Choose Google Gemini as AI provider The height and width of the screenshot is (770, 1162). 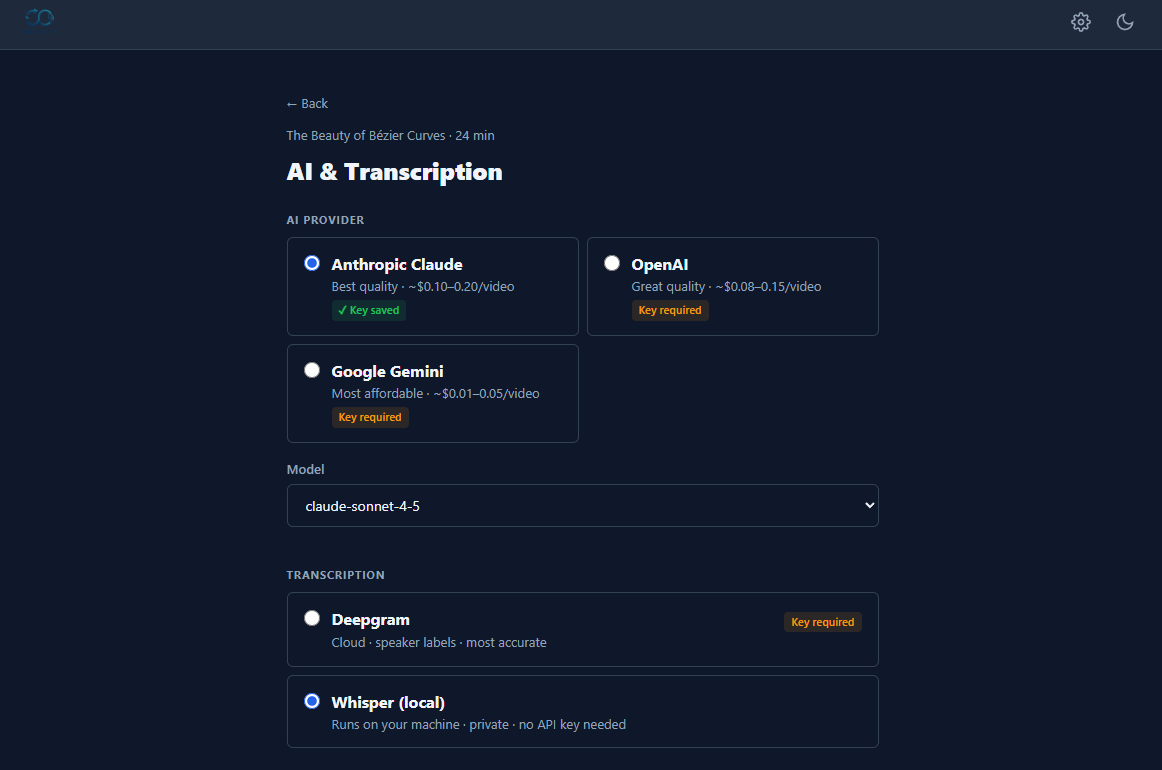pyautogui.click(x=311, y=369)
